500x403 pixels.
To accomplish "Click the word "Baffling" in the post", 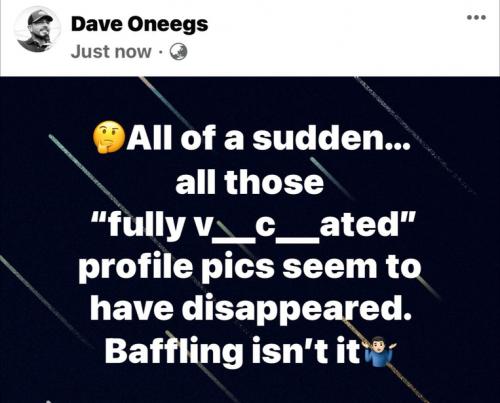I will pyautogui.click(x=174, y=351).
